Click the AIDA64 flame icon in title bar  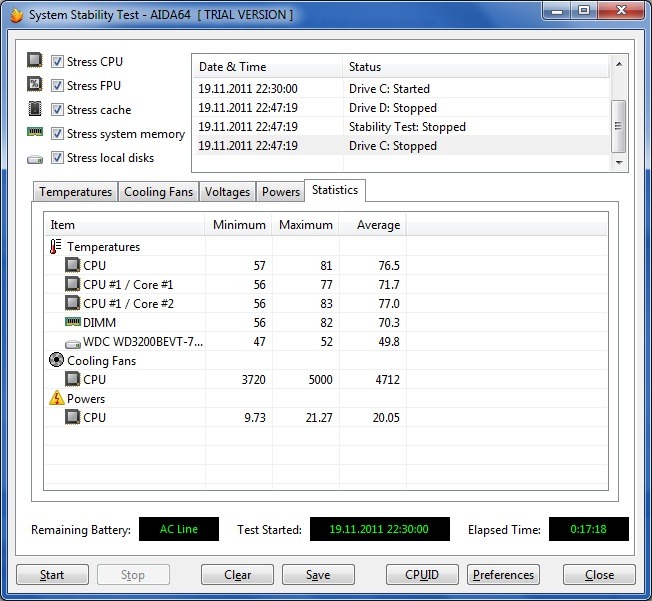(x=17, y=15)
